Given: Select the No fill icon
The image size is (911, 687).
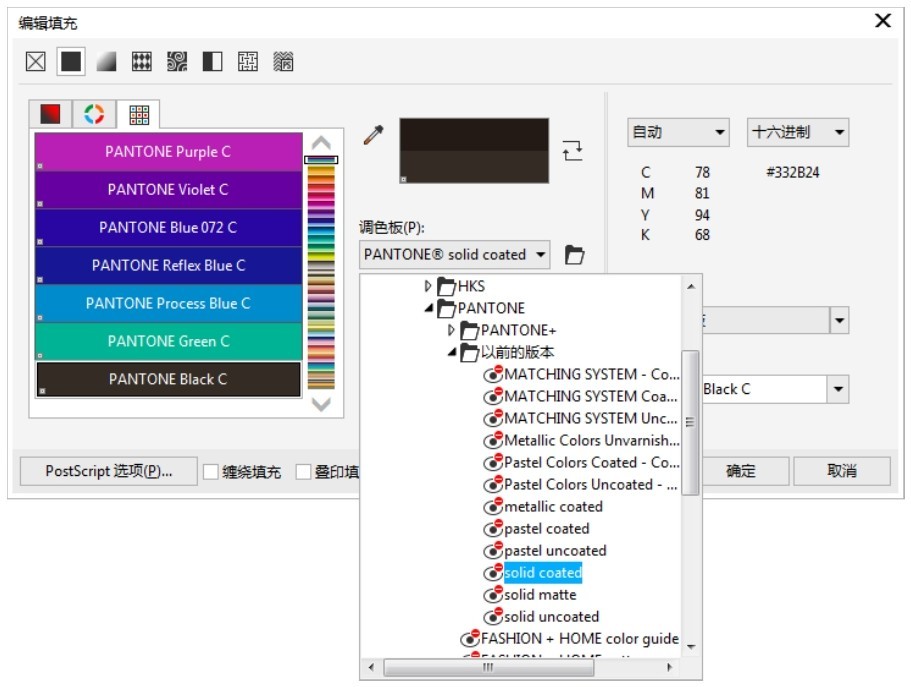Looking at the screenshot, I should (x=35, y=61).
